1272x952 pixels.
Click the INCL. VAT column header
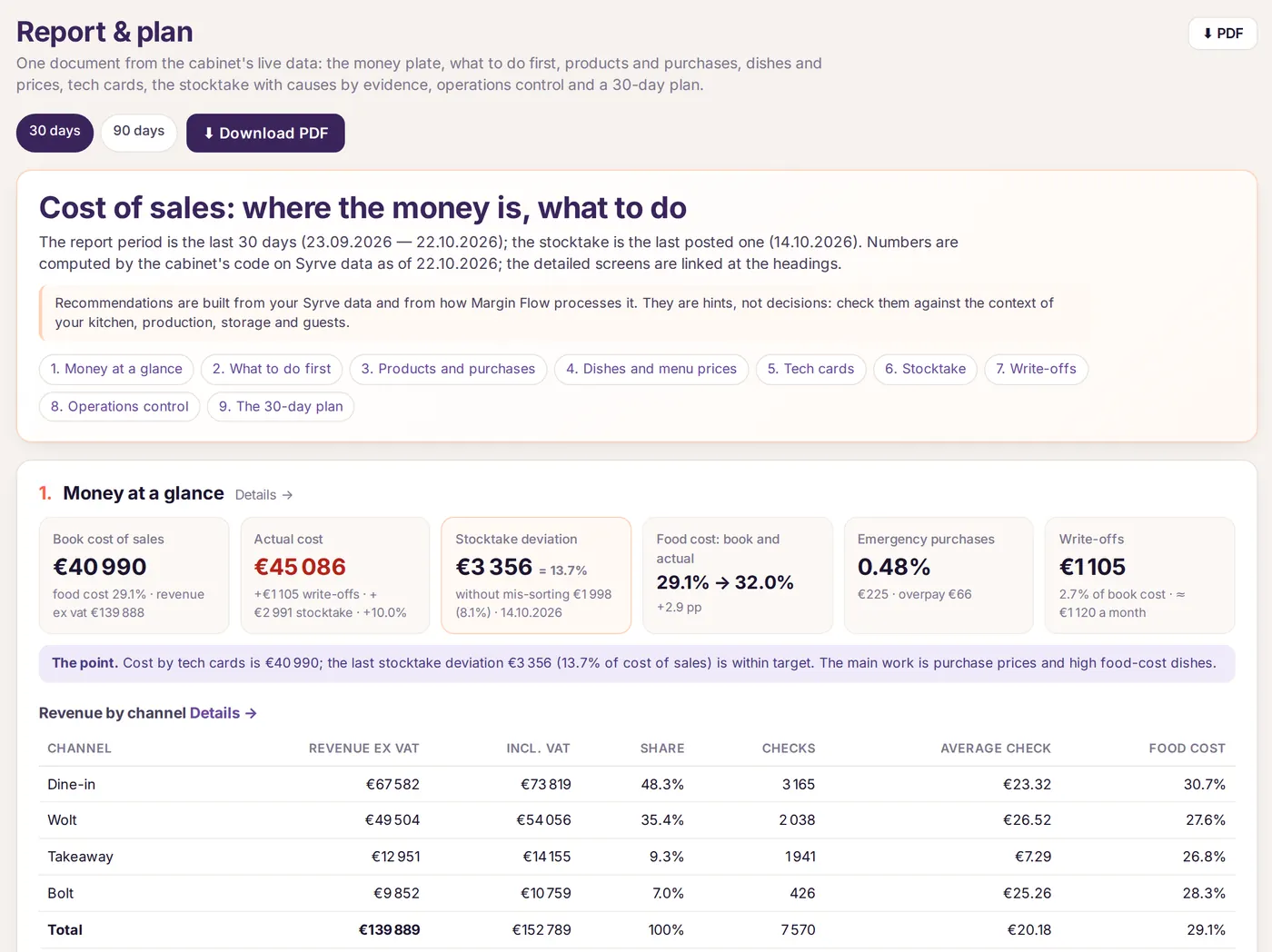click(538, 749)
